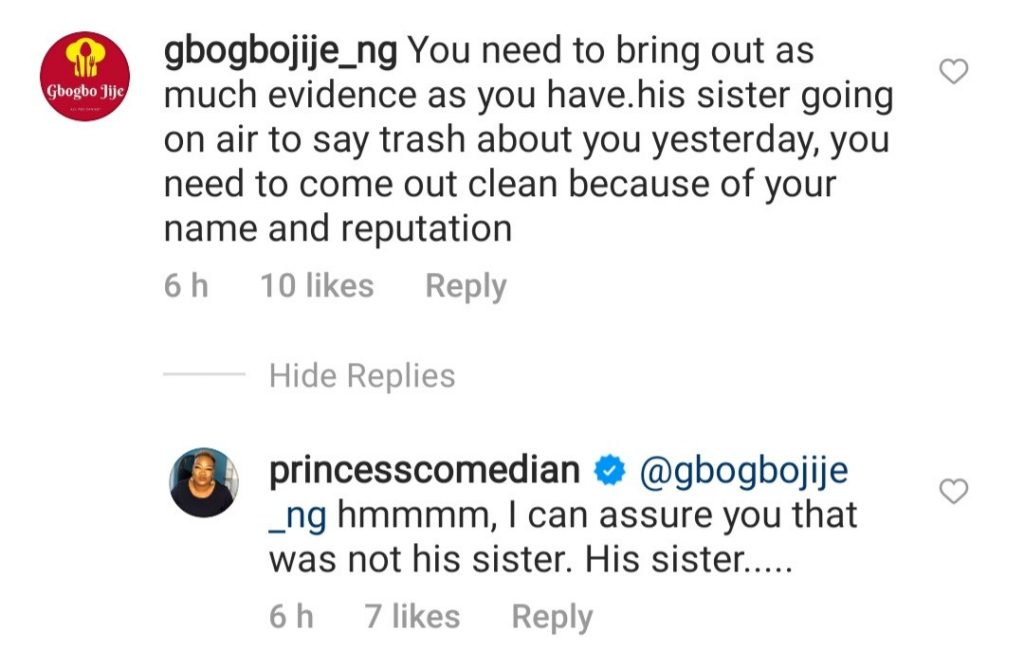Viewport: 1024px width, 668px height.
Task: Collapse the thread with Hide Replies
Action: click(x=362, y=376)
